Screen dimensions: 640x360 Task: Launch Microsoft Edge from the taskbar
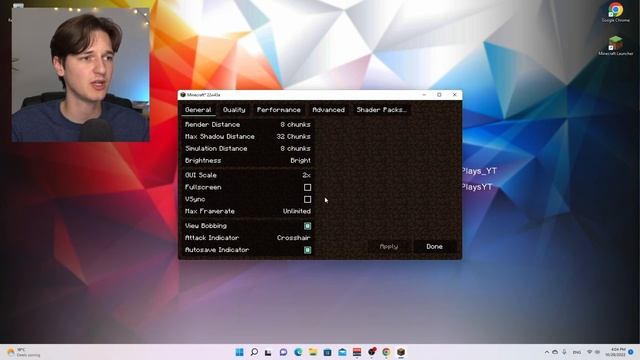[x=298, y=352]
